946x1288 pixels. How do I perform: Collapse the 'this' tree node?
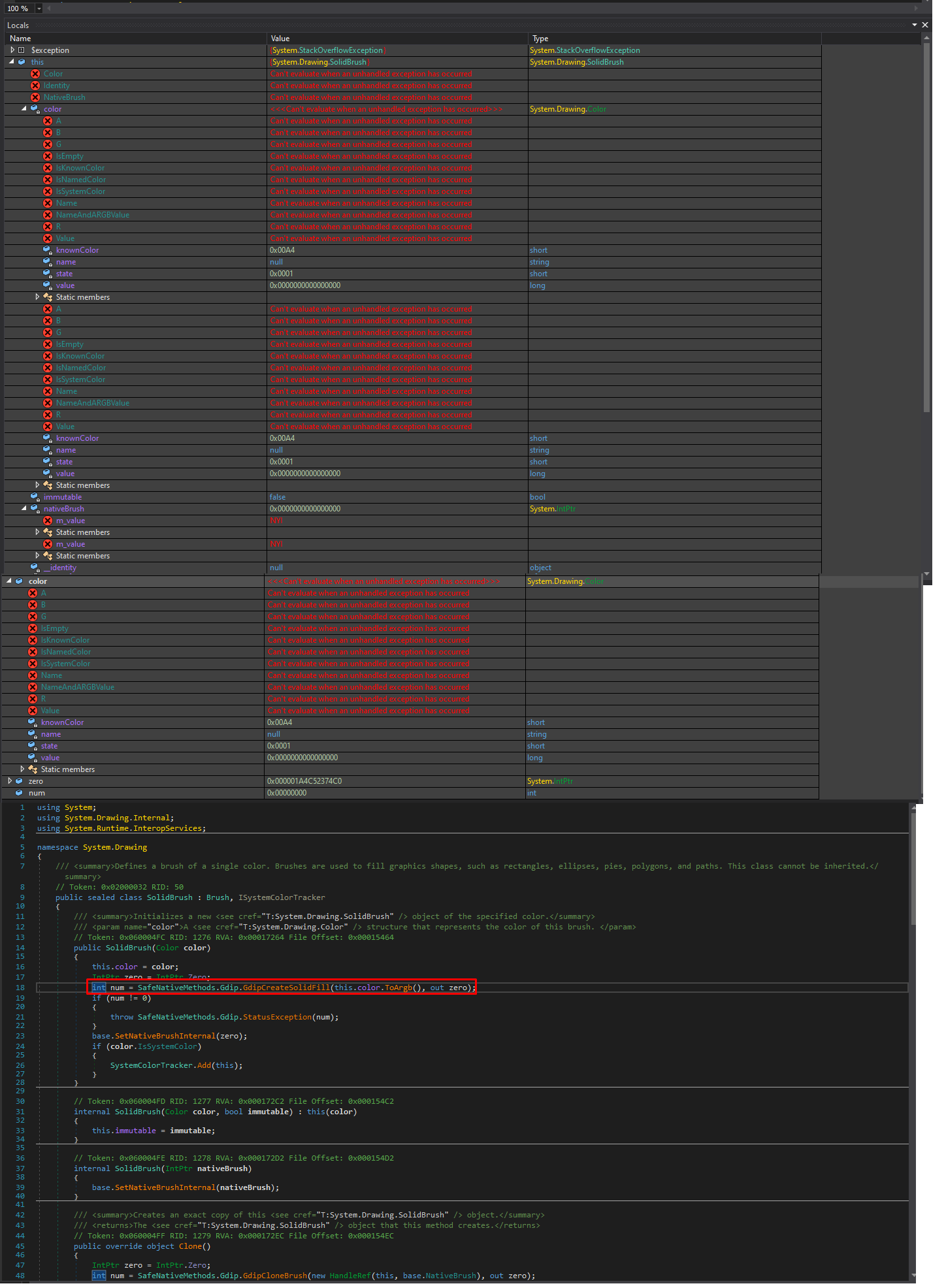12,62
